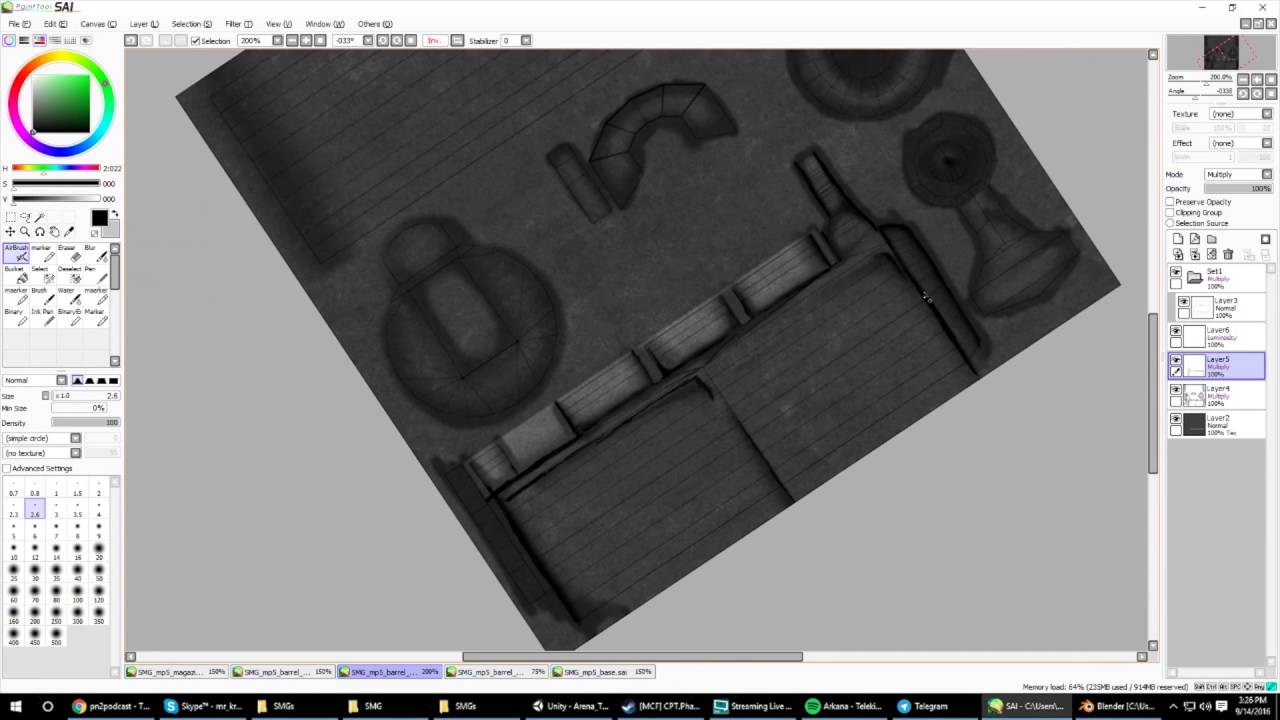
Task: Hide Layer4 using its eye icon
Action: [x=1176, y=389]
